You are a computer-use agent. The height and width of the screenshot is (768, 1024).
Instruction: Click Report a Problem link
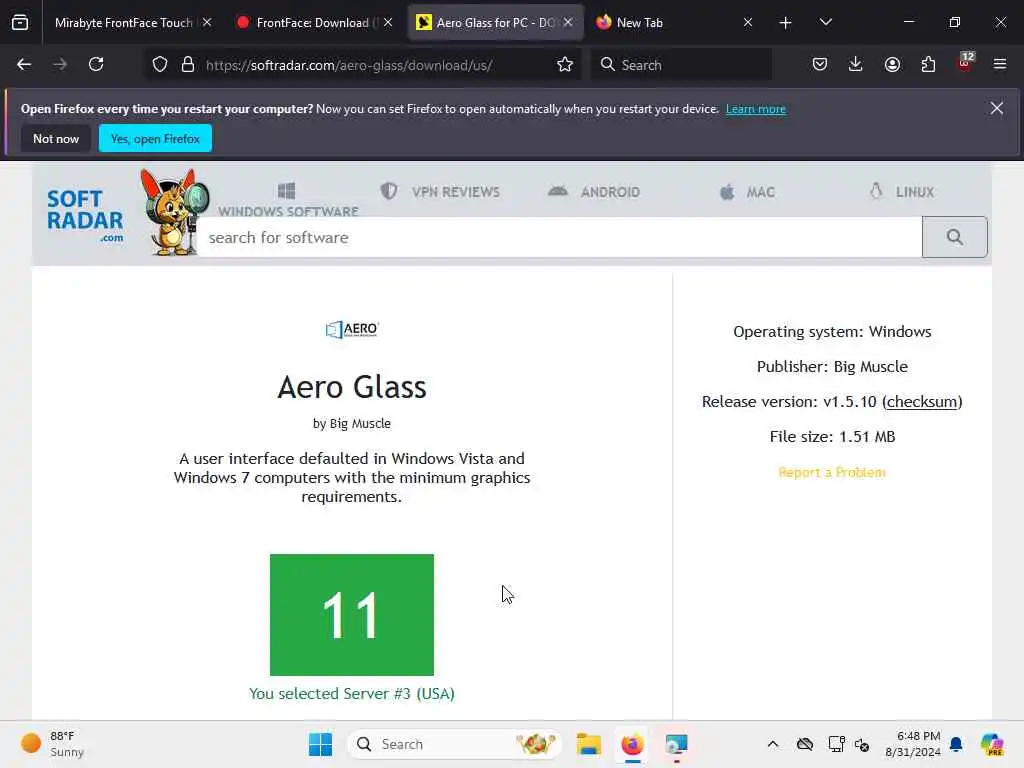click(832, 472)
